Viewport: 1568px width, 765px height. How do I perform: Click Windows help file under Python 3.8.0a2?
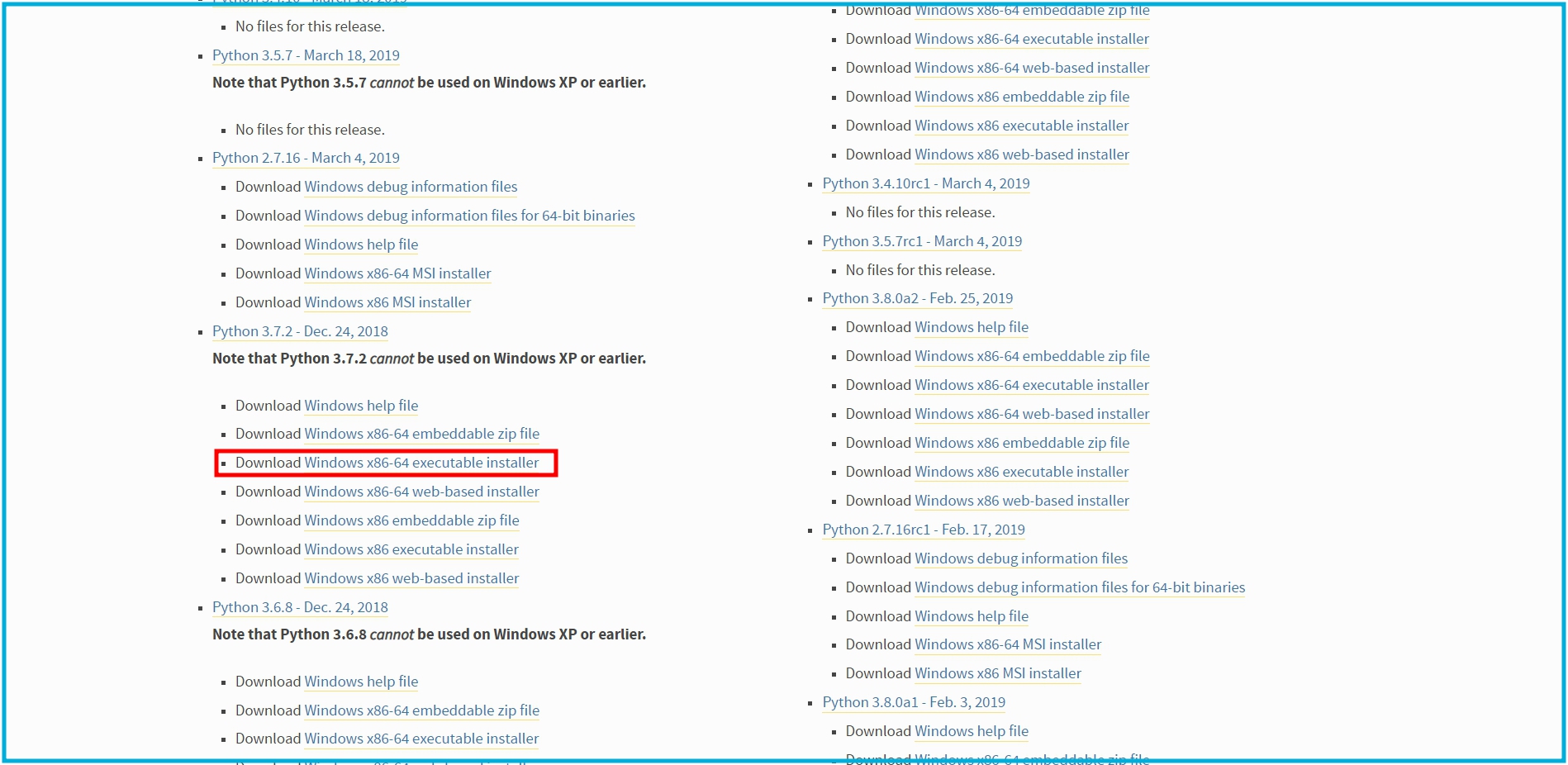click(x=972, y=327)
